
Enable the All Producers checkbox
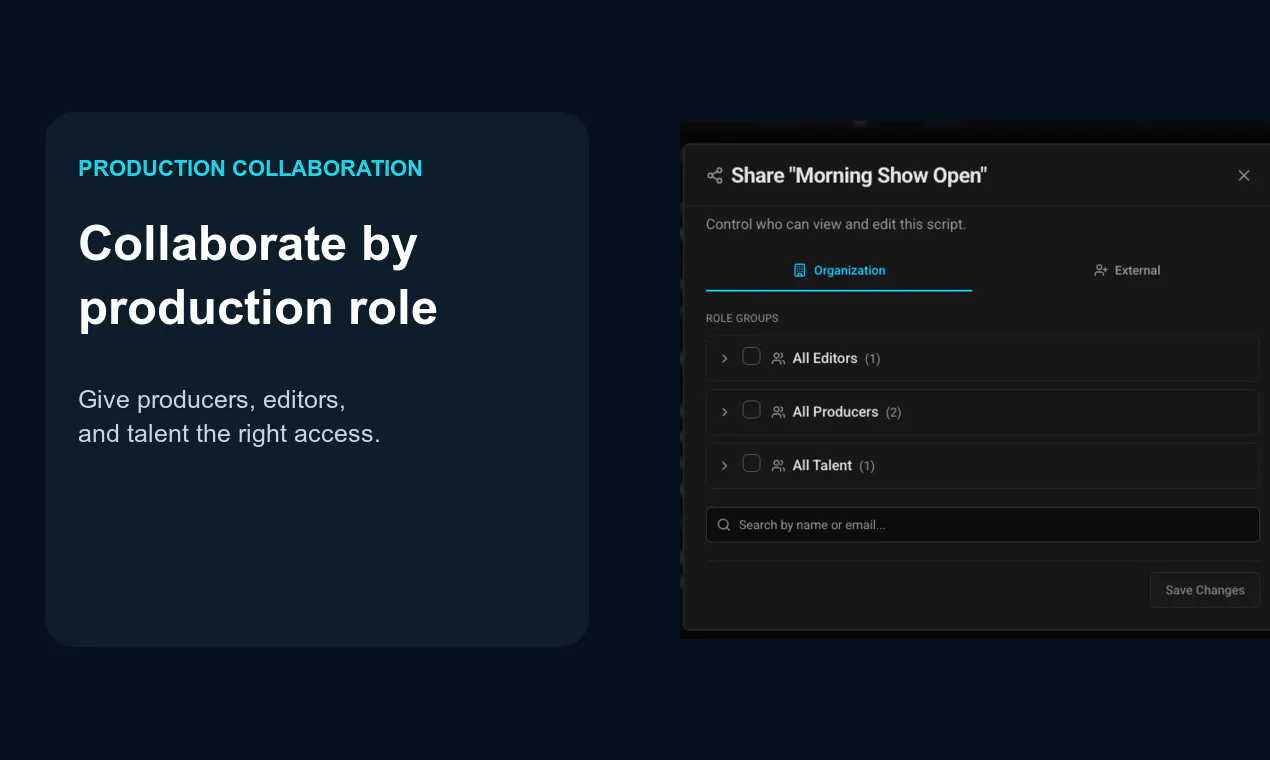click(x=751, y=411)
